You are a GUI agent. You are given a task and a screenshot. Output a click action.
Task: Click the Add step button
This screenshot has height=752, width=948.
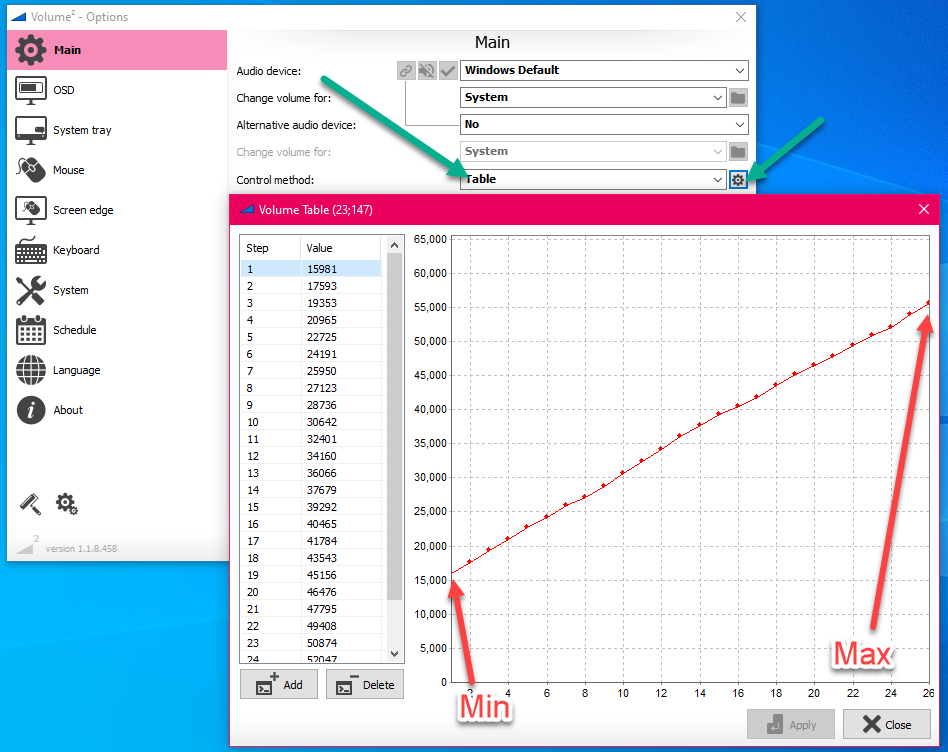[x=279, y=684]
